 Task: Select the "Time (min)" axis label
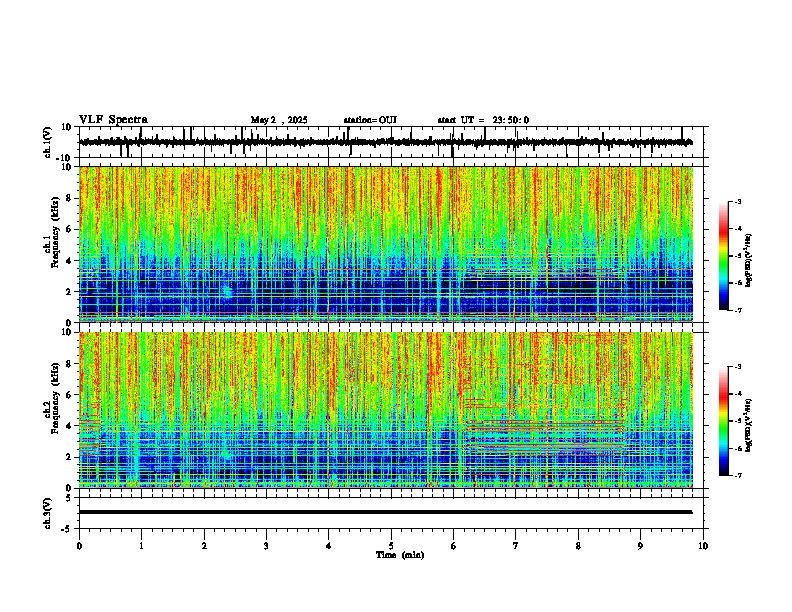pyautogui.click(x=400, y=555)
